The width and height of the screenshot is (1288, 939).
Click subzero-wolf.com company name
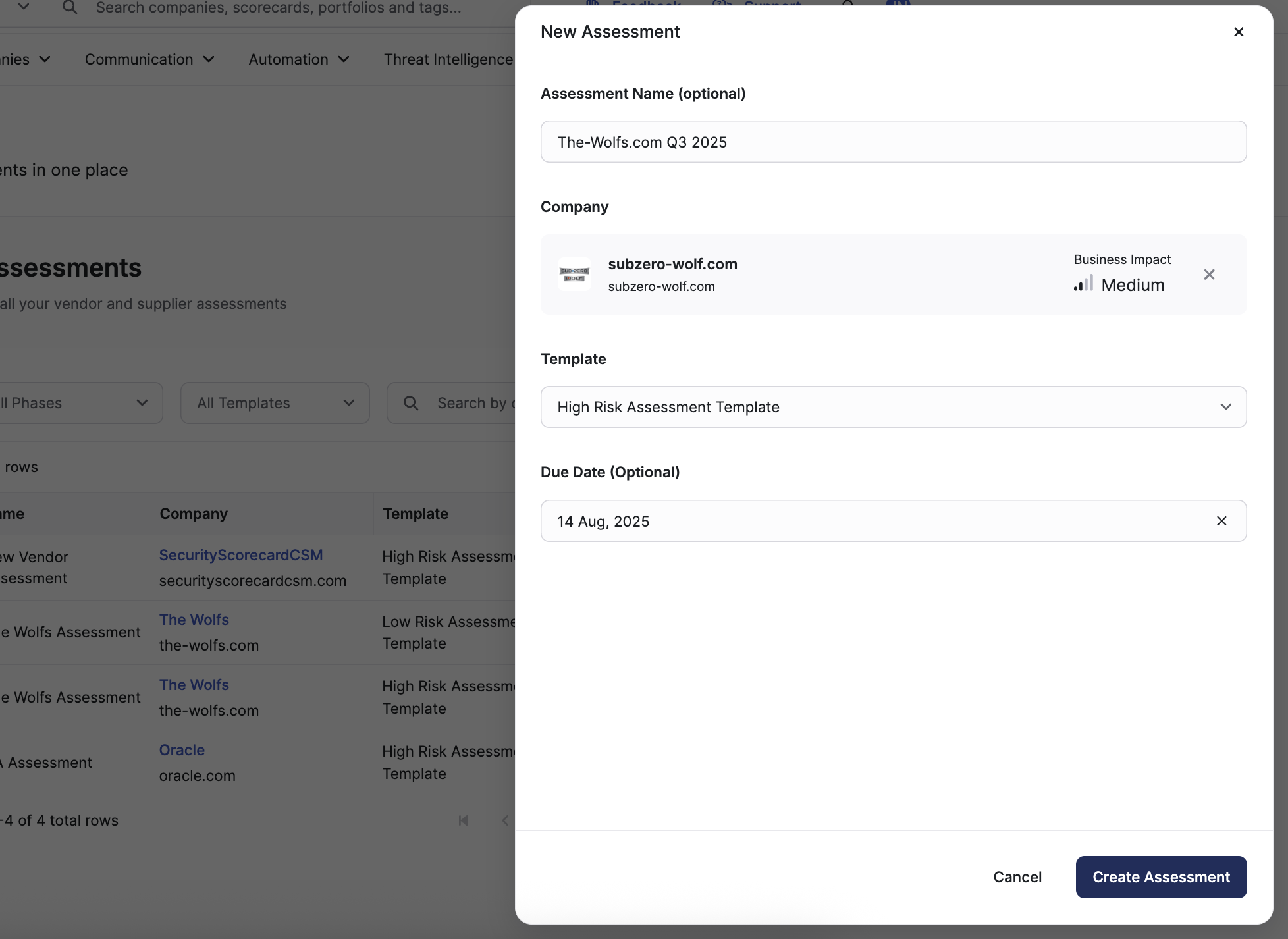coord(672,264)
